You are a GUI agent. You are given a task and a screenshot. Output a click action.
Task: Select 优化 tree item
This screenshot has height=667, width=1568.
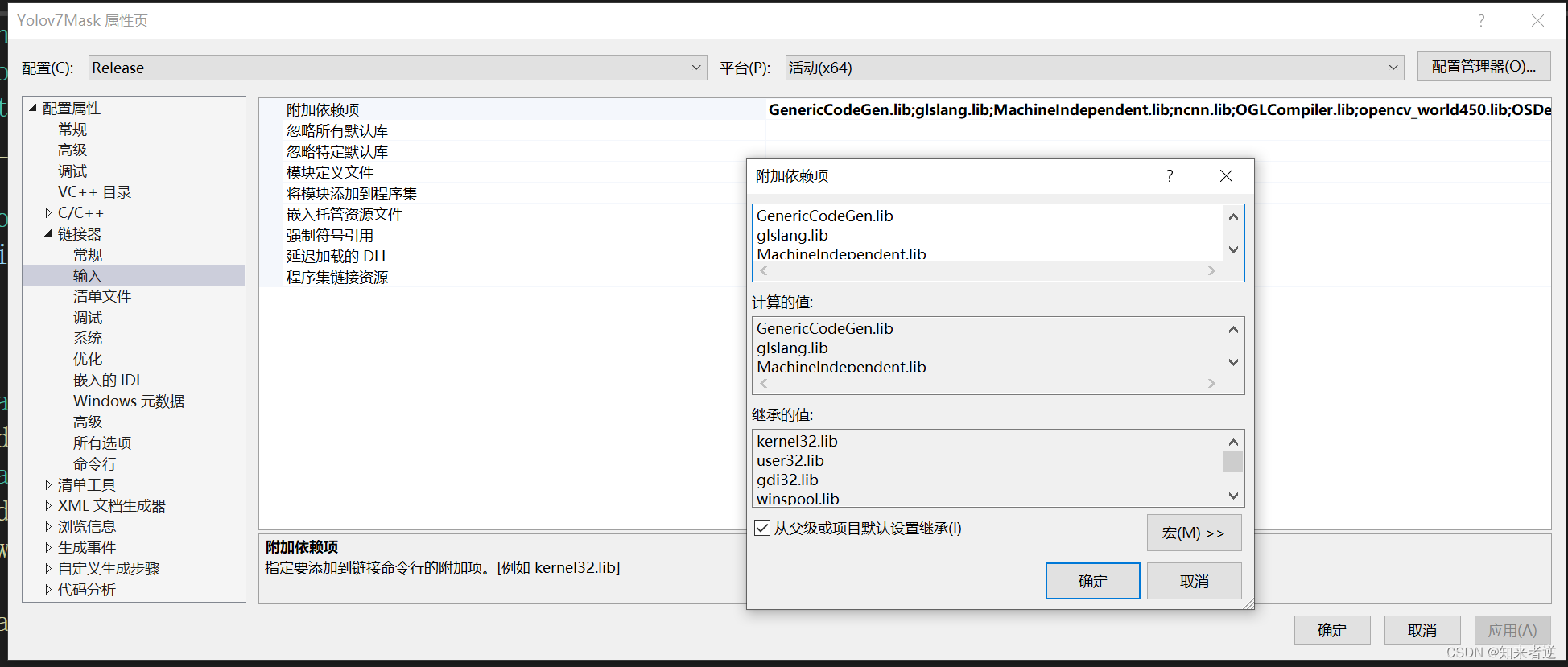coord(88,360)
